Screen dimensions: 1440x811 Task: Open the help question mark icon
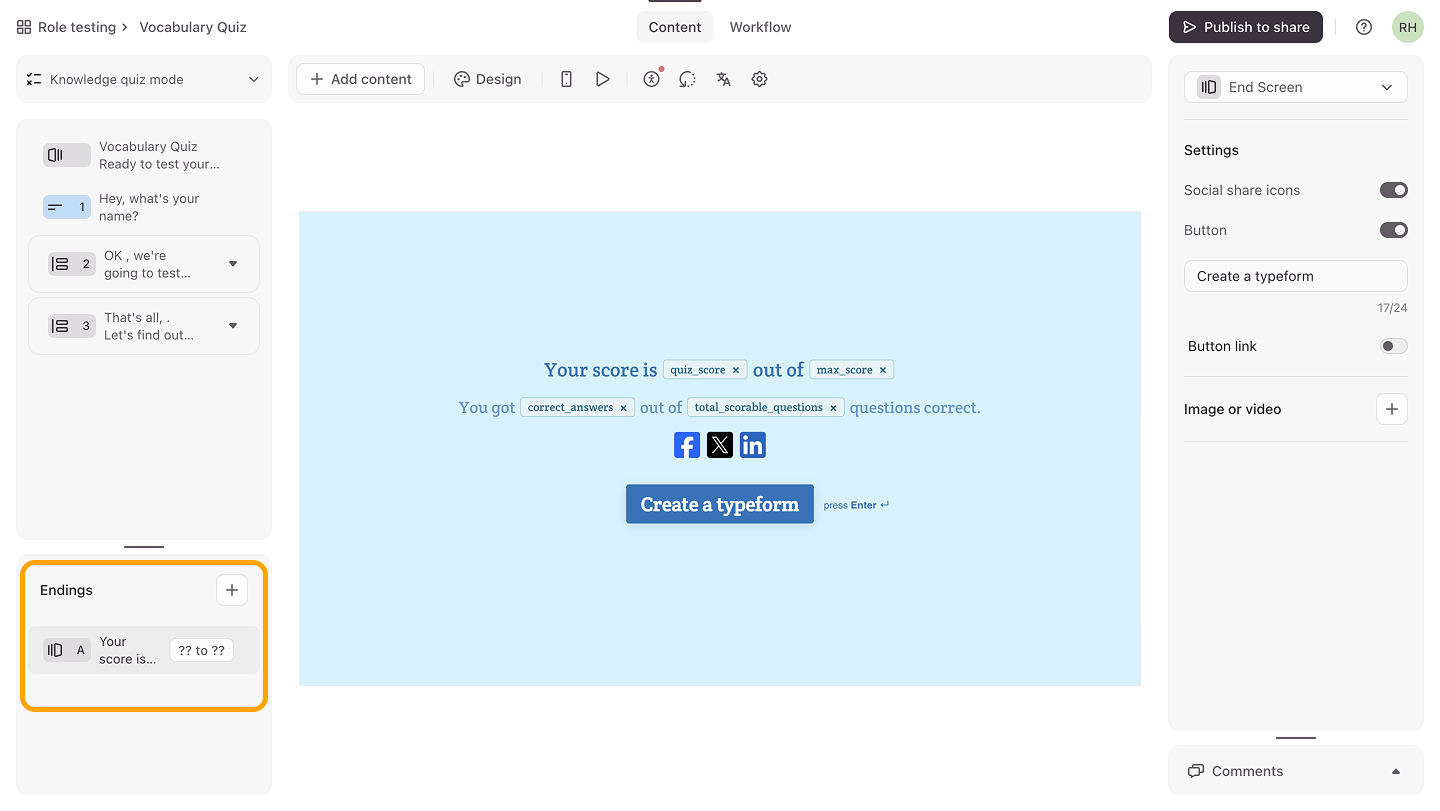point(1364,27)
